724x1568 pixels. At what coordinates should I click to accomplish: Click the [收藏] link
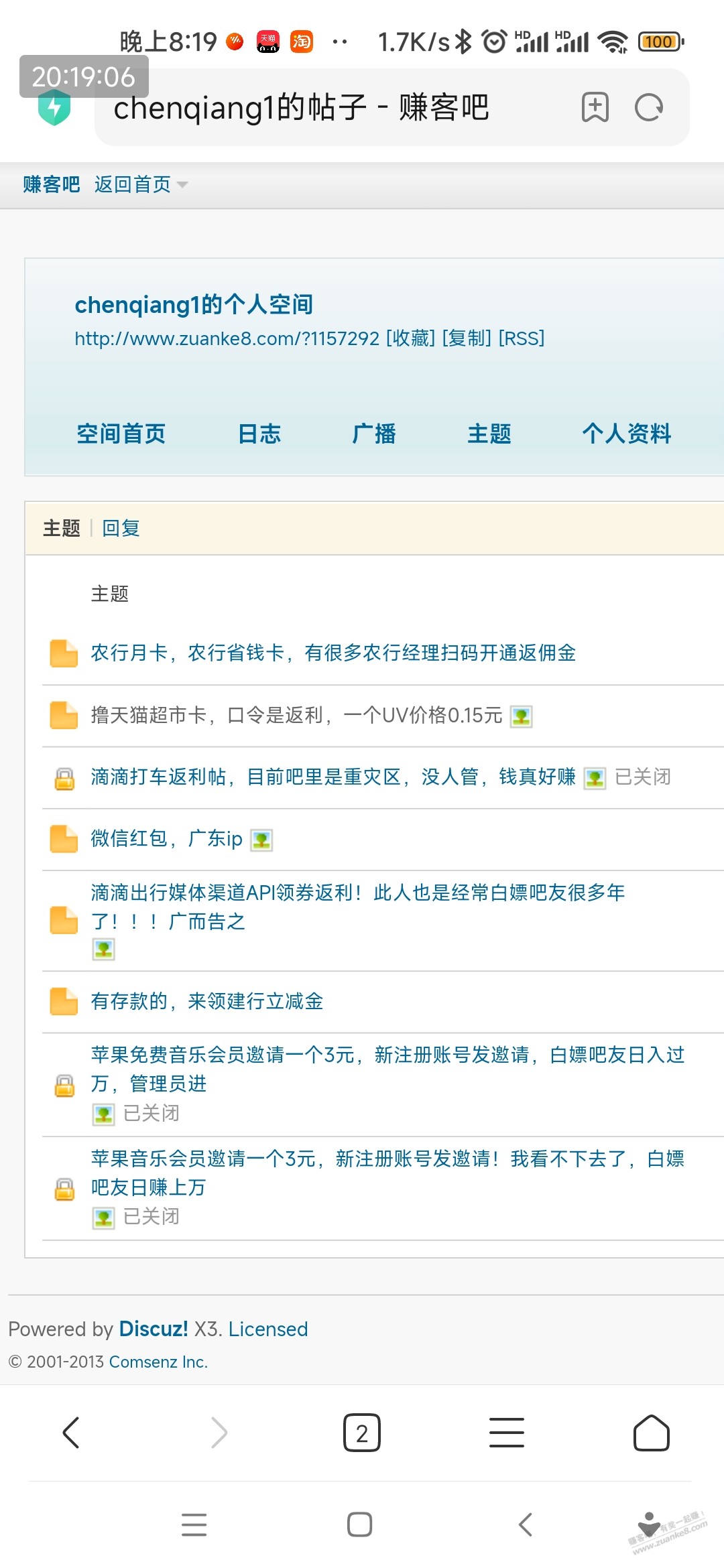pyautogui.click(x=410, y=338)
